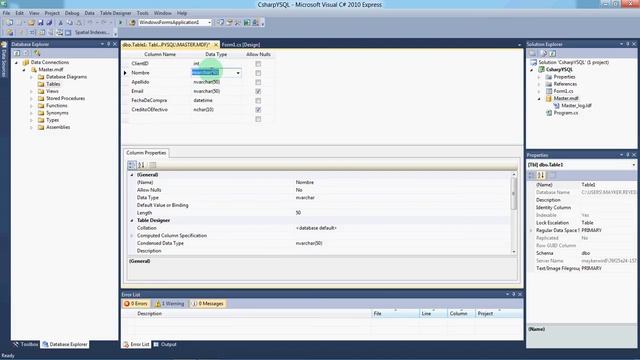Click the Stored Procedures folder icon

[41, 98]
